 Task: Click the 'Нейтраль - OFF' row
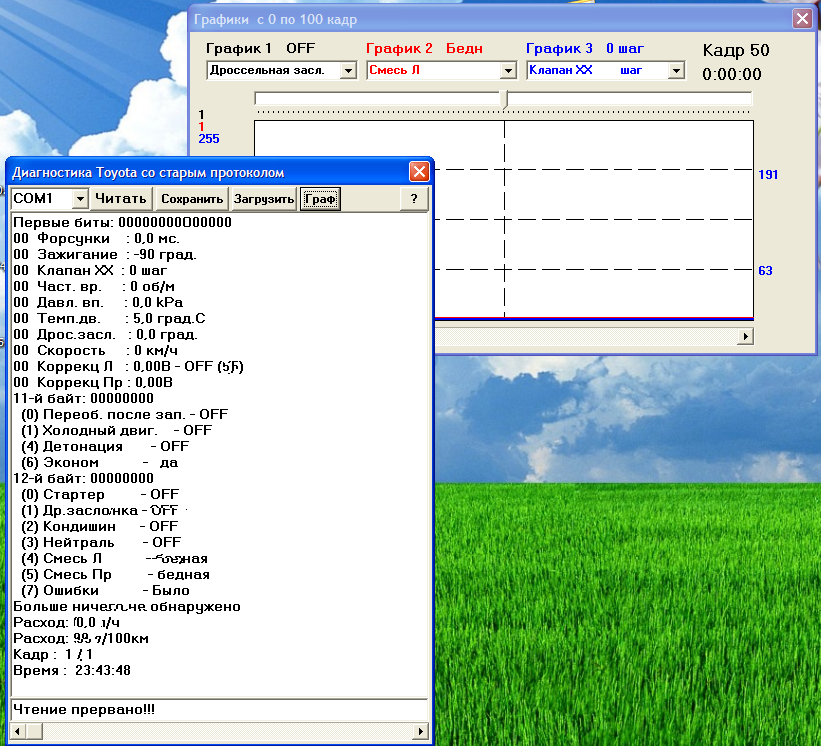[x=101, y=542]
